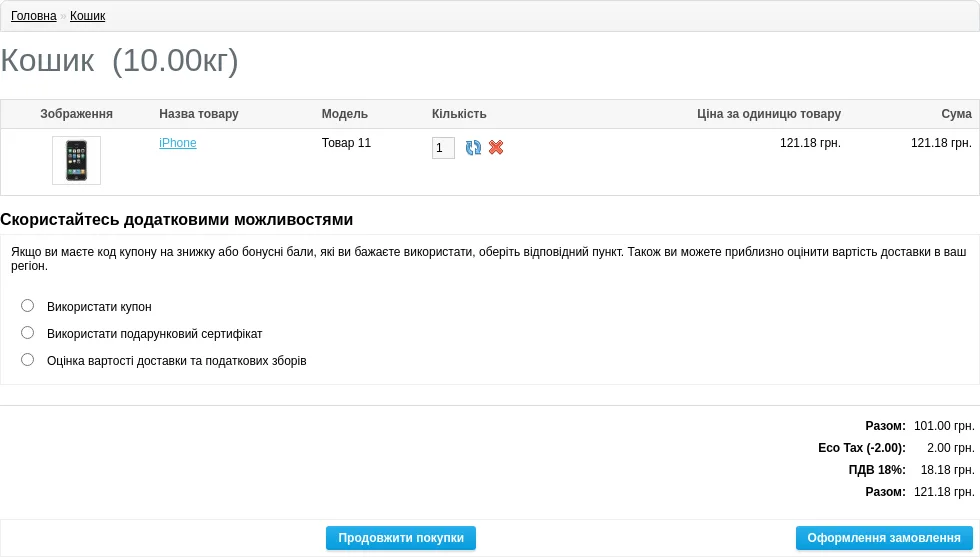Click the blue refresh quantity icon

tap(473, 148)
